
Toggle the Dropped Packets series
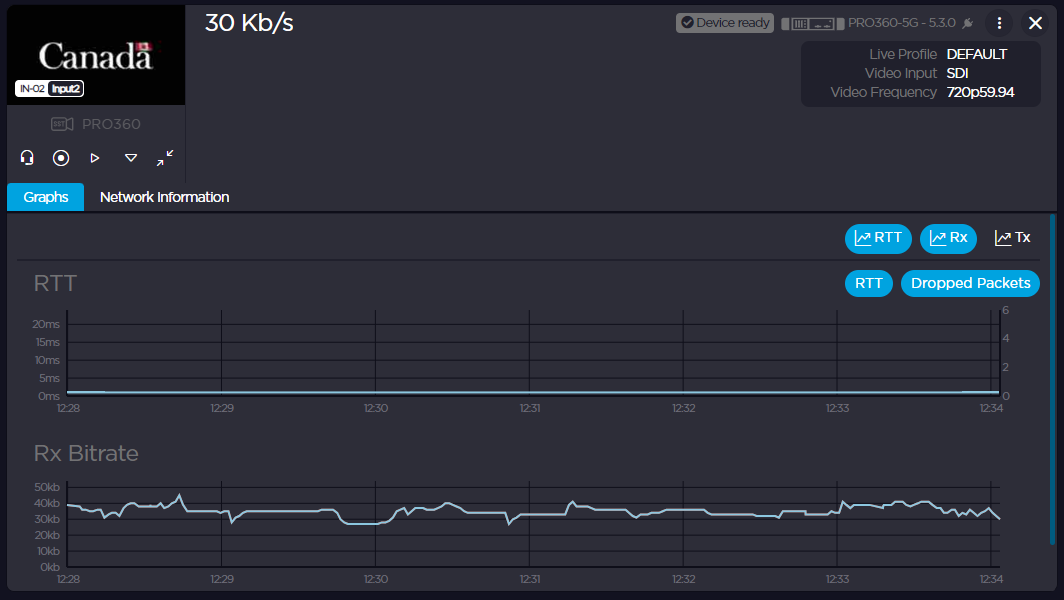(x=970, y=283)
